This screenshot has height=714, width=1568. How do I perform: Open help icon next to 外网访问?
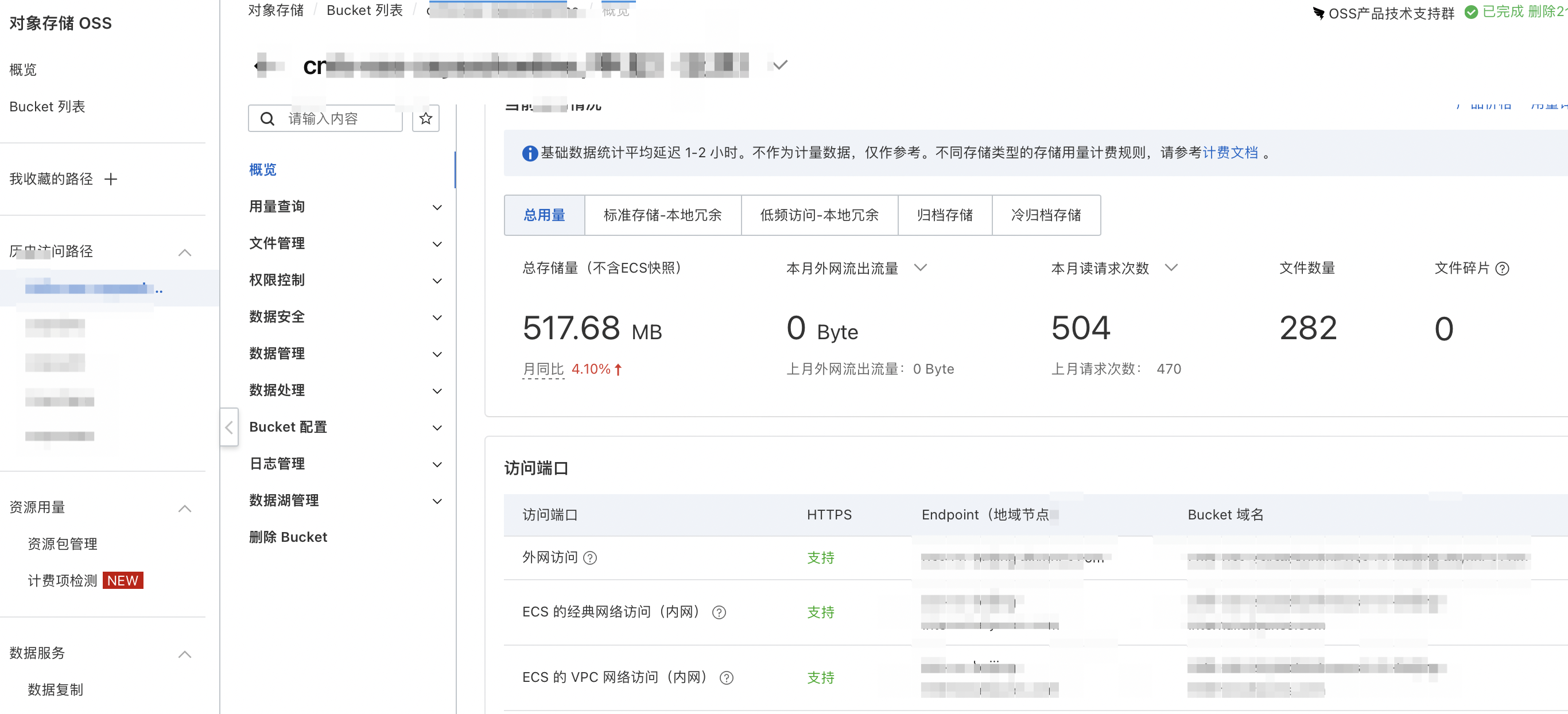[x=590, y=557]
